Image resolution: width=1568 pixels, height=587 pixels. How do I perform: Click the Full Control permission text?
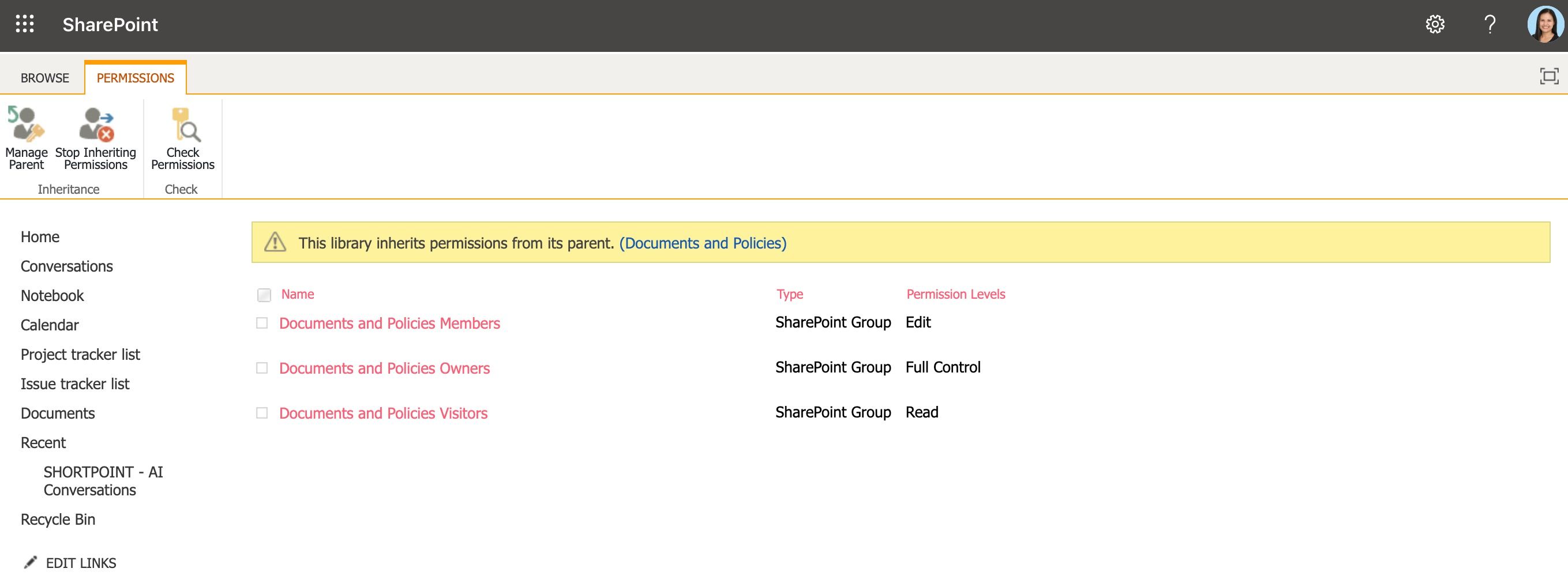943,367
